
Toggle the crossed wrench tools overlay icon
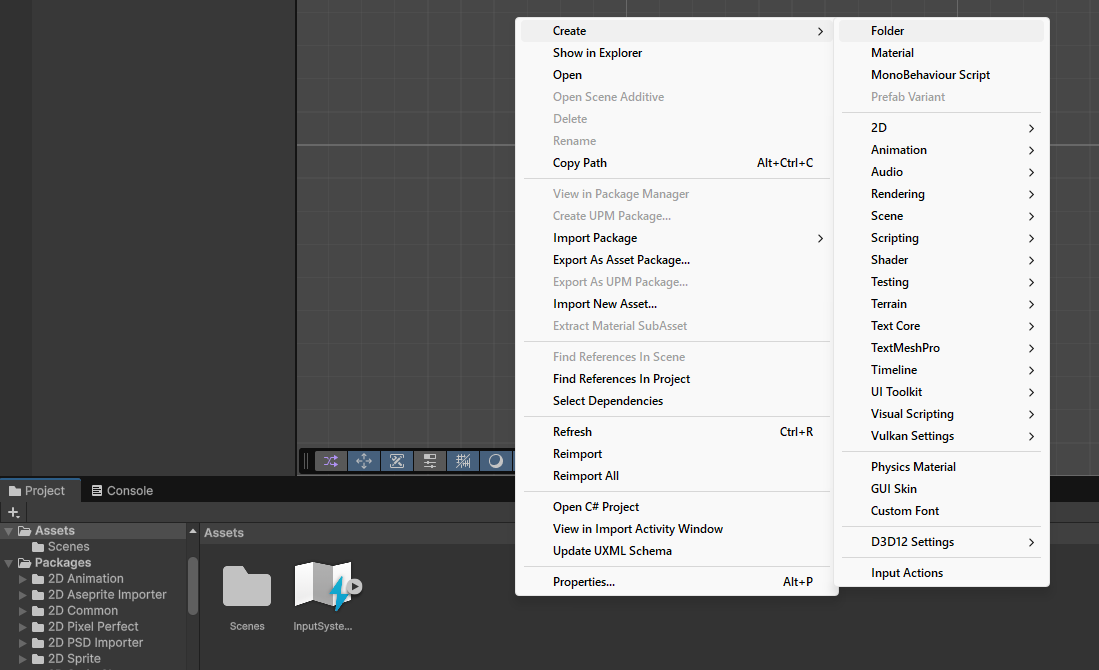pyautogui.click(x=397, y=461)
